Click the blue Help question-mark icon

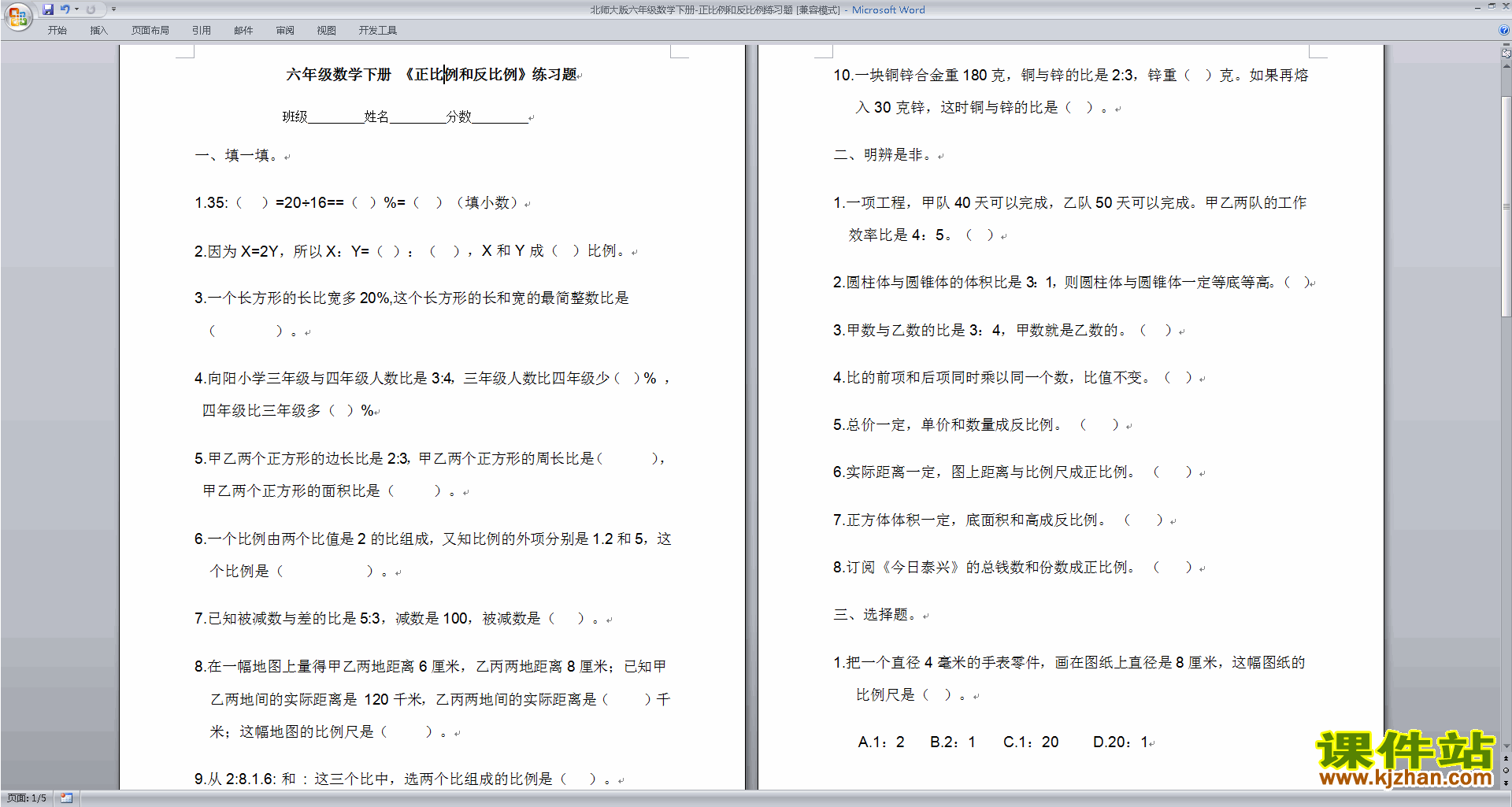pos(1504,30)
